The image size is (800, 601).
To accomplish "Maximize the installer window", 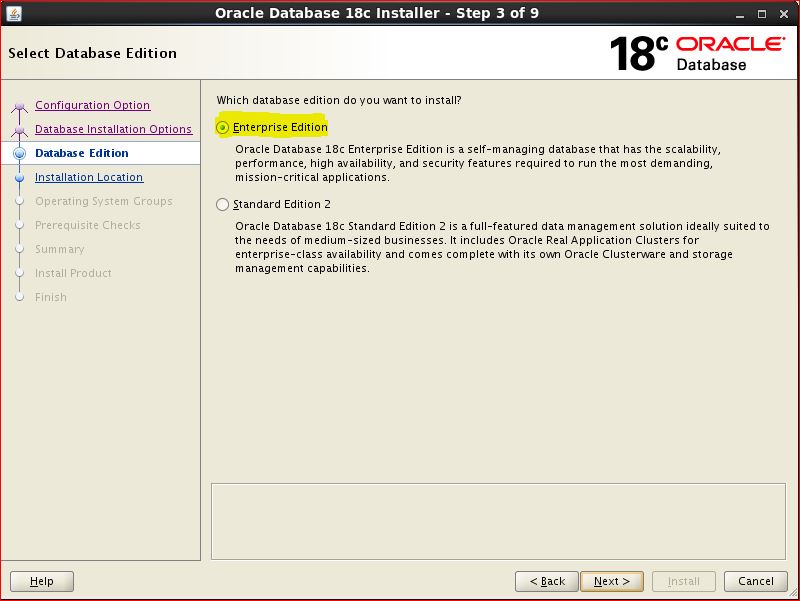I will (764, 13).
